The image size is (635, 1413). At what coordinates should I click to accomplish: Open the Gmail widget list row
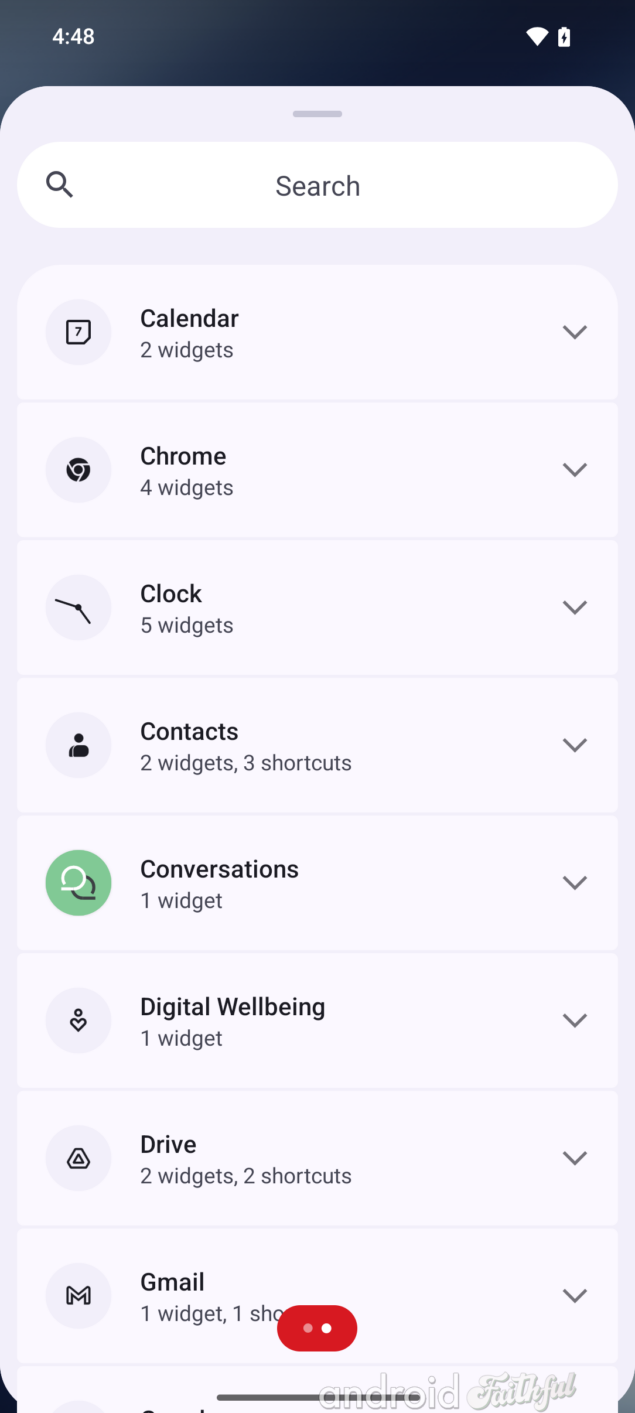click(x=317, y=1296)
